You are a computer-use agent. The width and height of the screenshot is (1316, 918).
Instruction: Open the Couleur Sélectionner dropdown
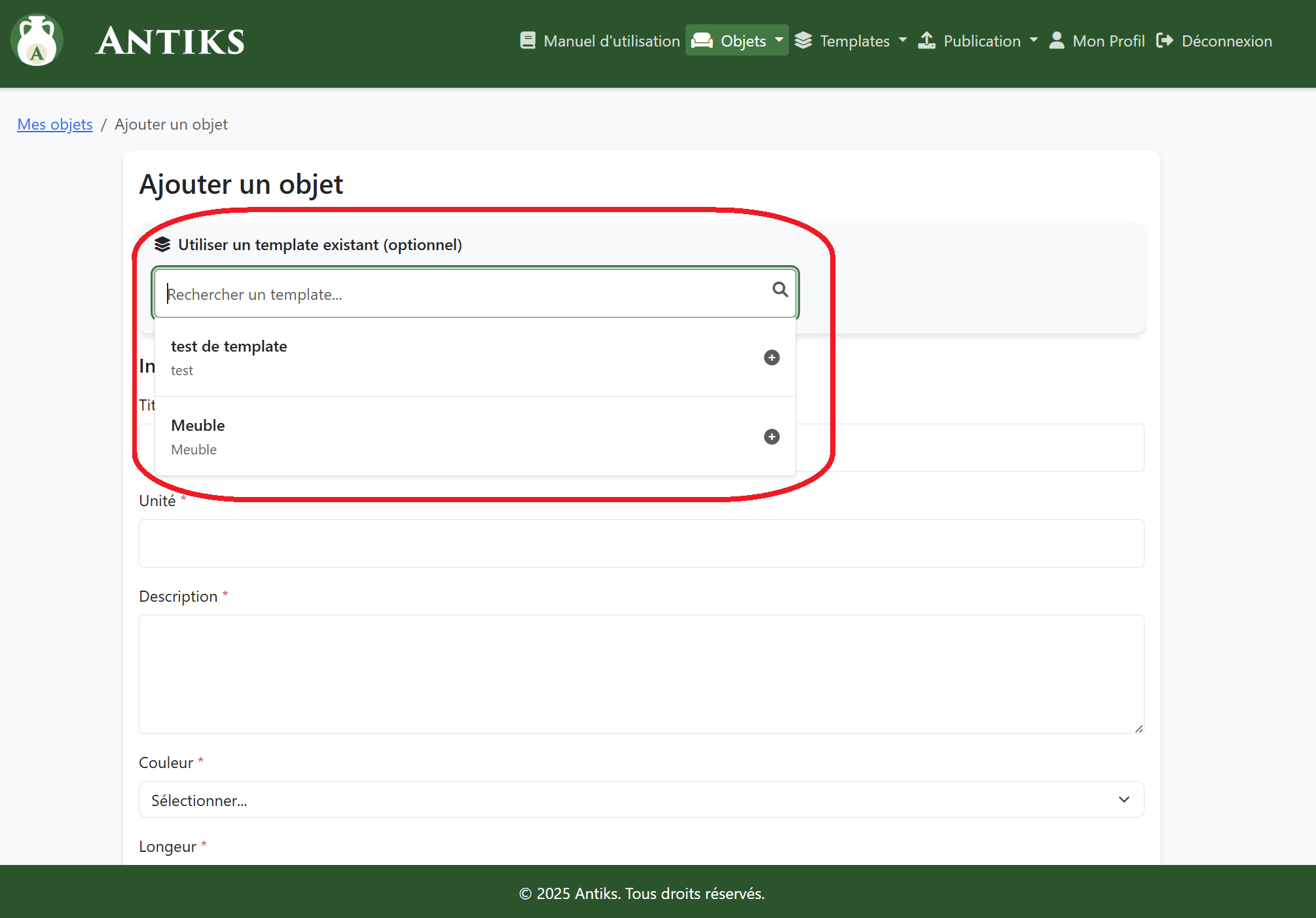(x=641, y=799)
